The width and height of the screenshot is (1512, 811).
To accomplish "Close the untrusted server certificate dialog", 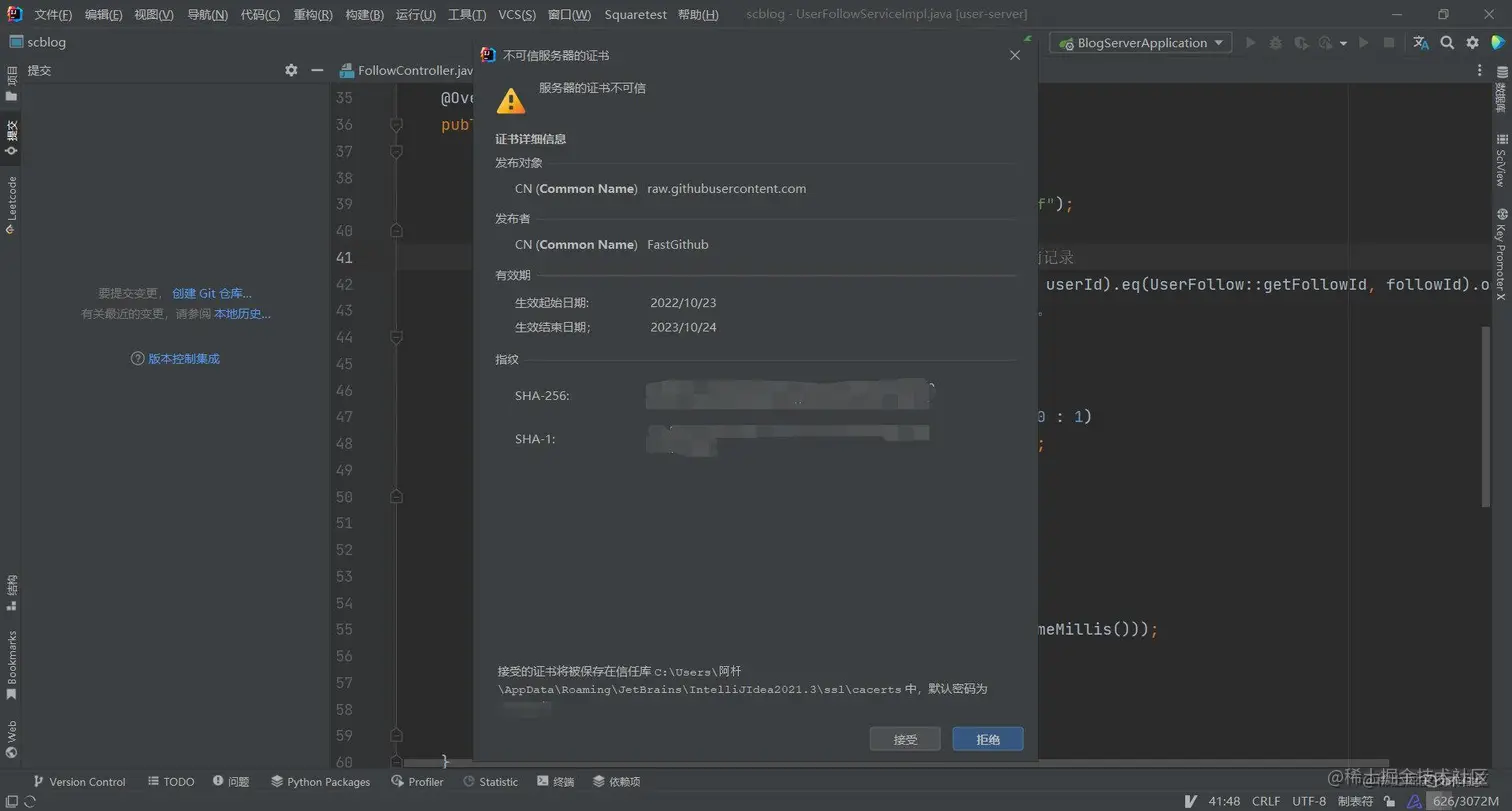I will coord(1015,55).
